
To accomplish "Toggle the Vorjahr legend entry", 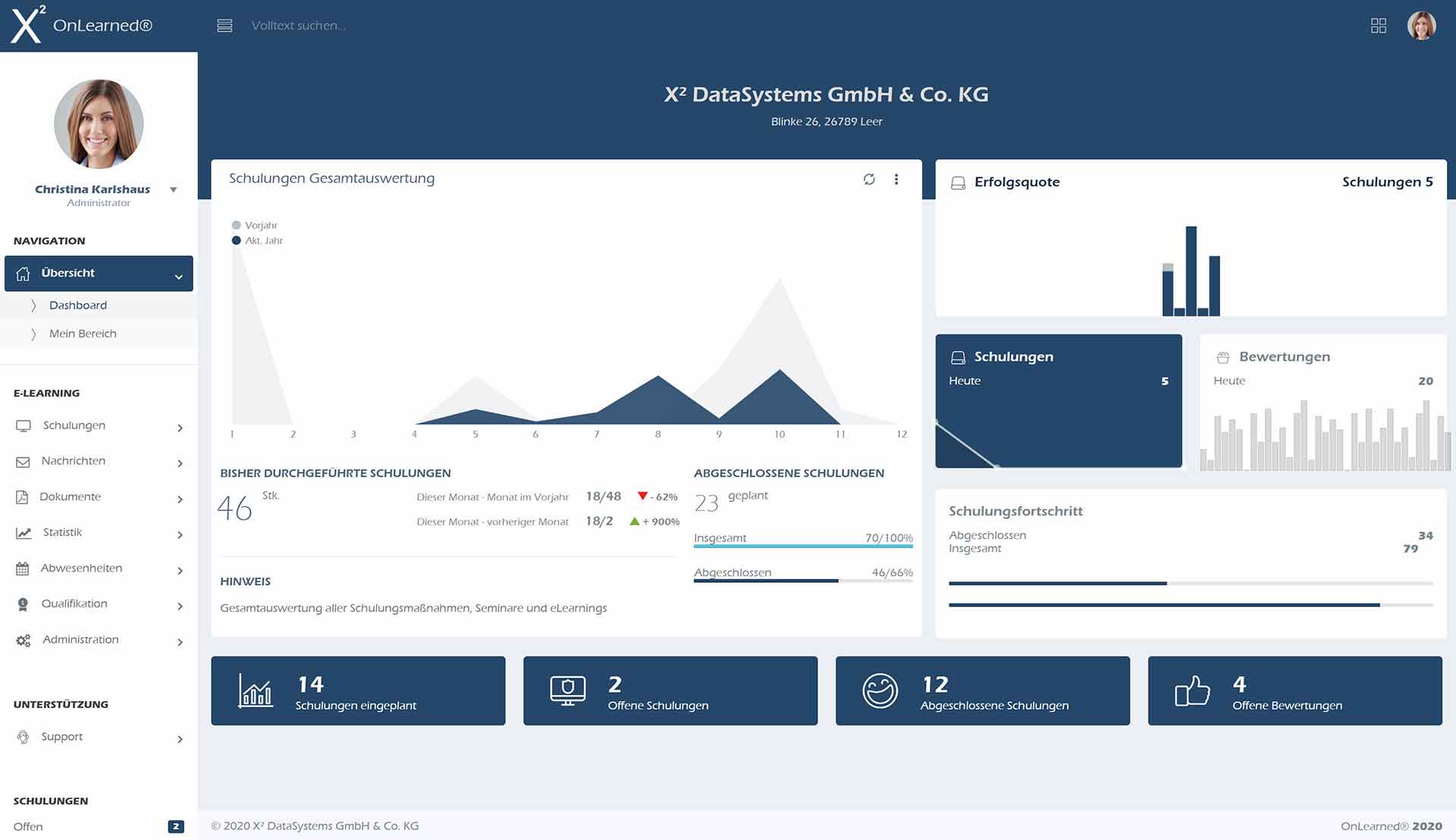I will 255,225.
